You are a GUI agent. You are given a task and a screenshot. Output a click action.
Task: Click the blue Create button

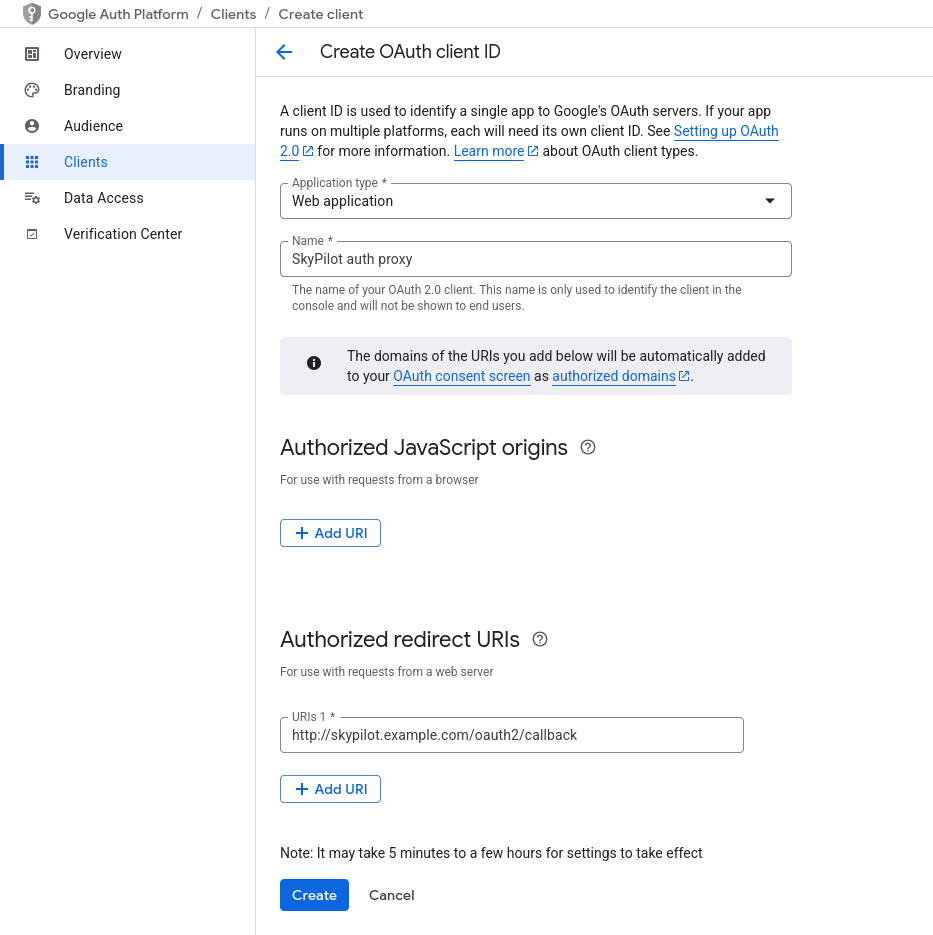tap(314, 895)
